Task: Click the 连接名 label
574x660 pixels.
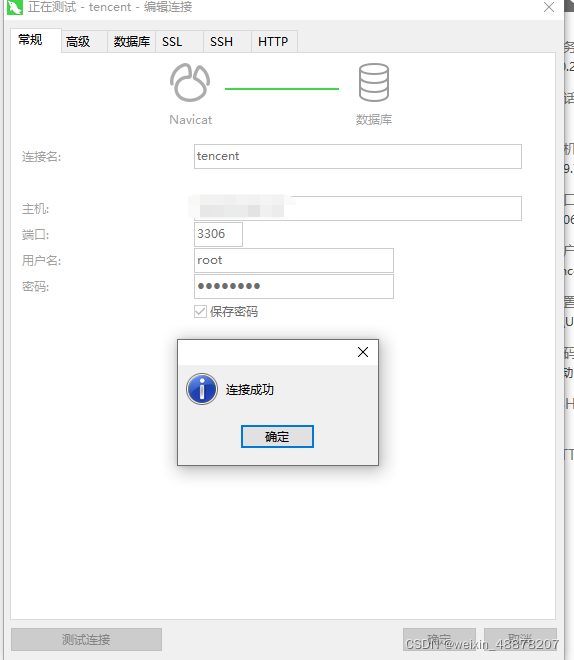Action: pyautogui.click(x=41, y=157)
